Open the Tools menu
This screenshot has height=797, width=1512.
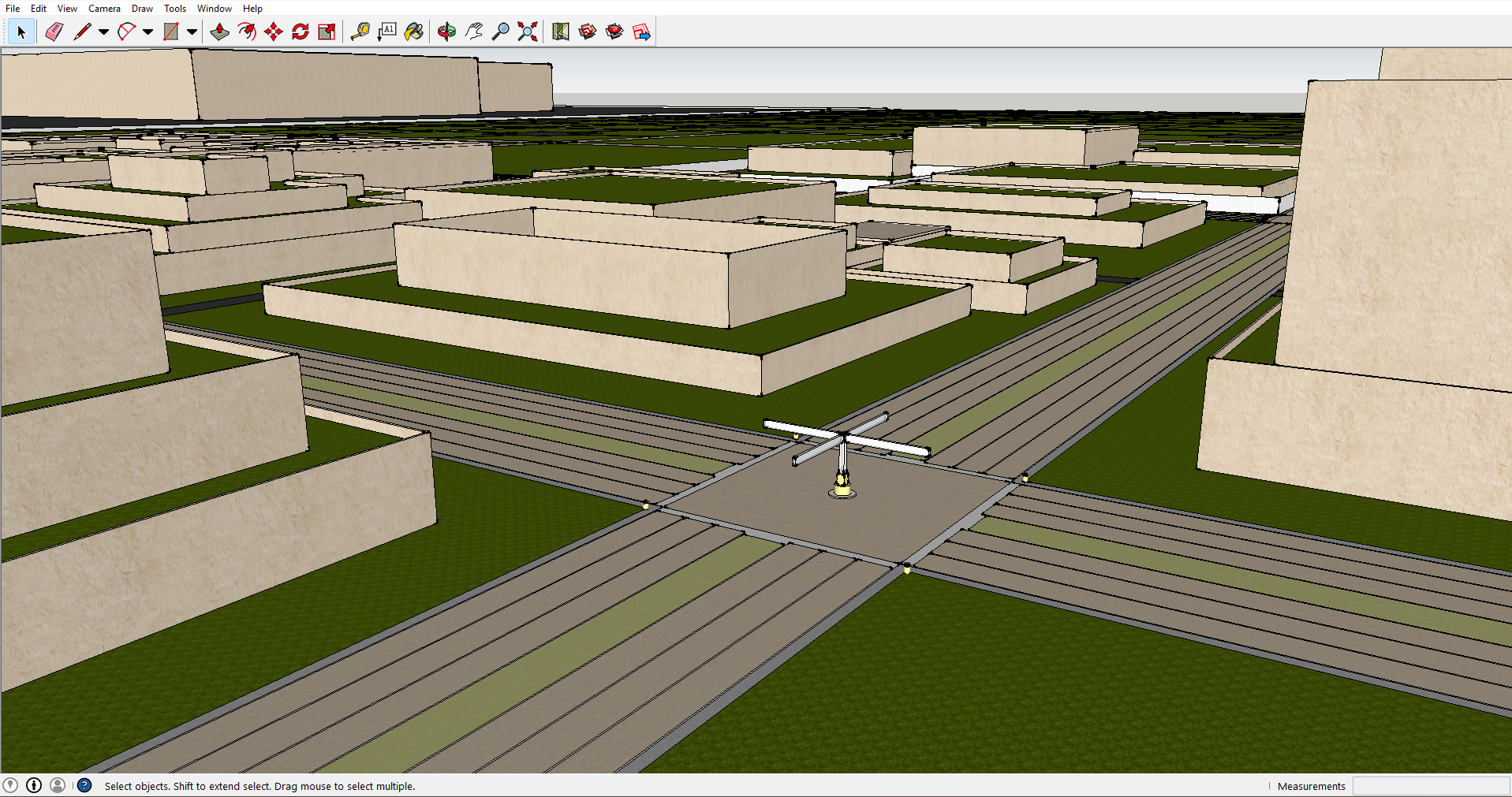(x=175, y=8)
